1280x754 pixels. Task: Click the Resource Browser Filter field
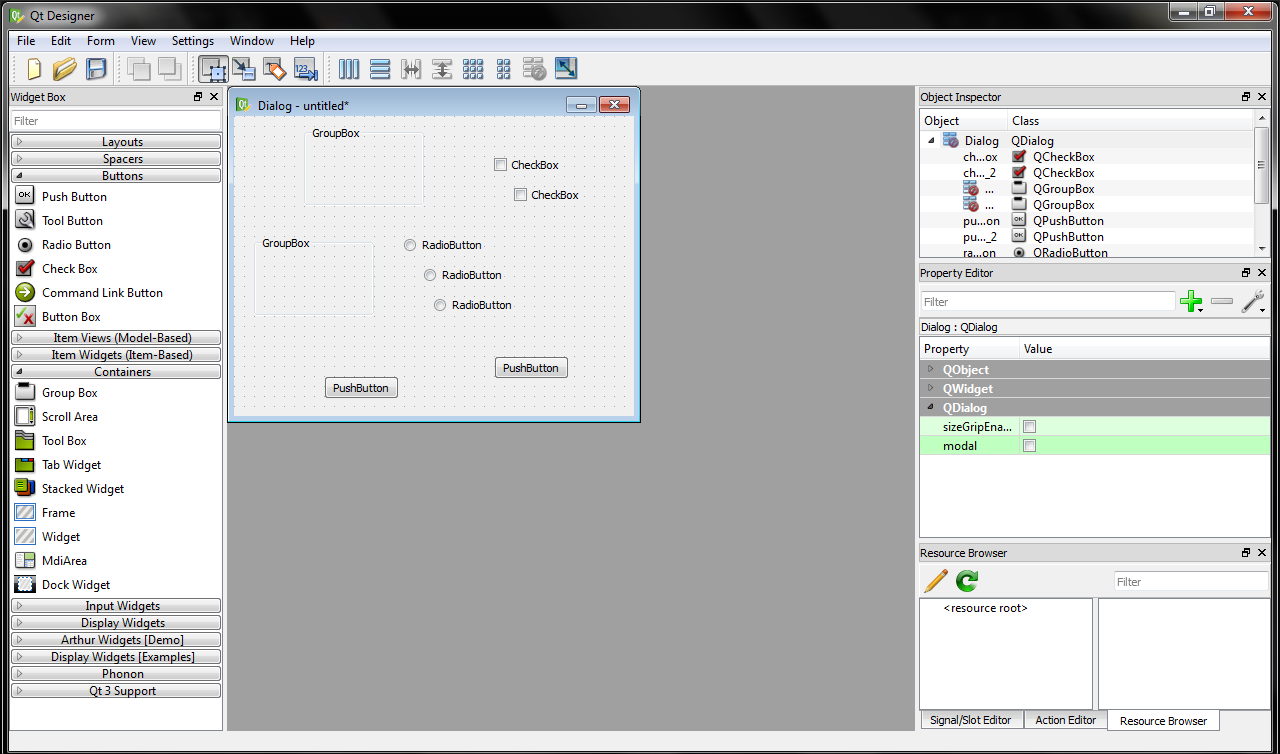coord(1191,581)
